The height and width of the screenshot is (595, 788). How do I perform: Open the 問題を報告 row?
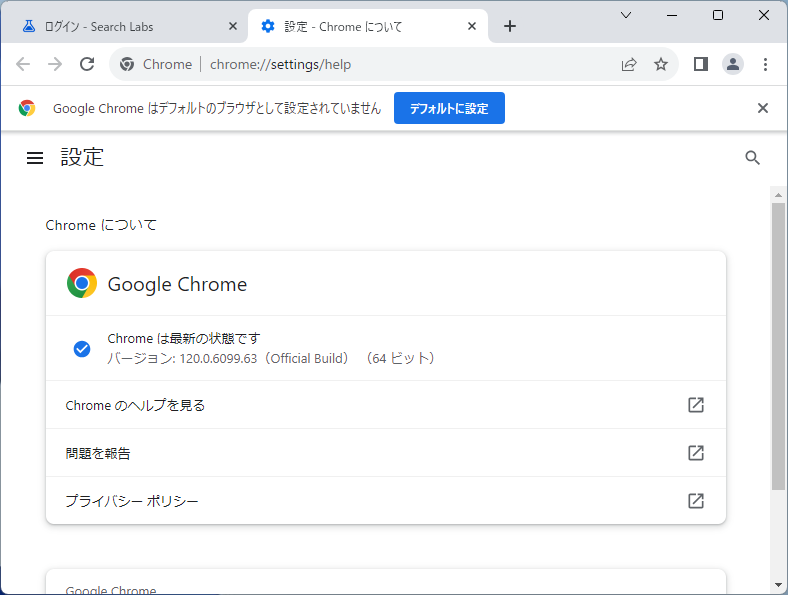(x=386, y=453)
